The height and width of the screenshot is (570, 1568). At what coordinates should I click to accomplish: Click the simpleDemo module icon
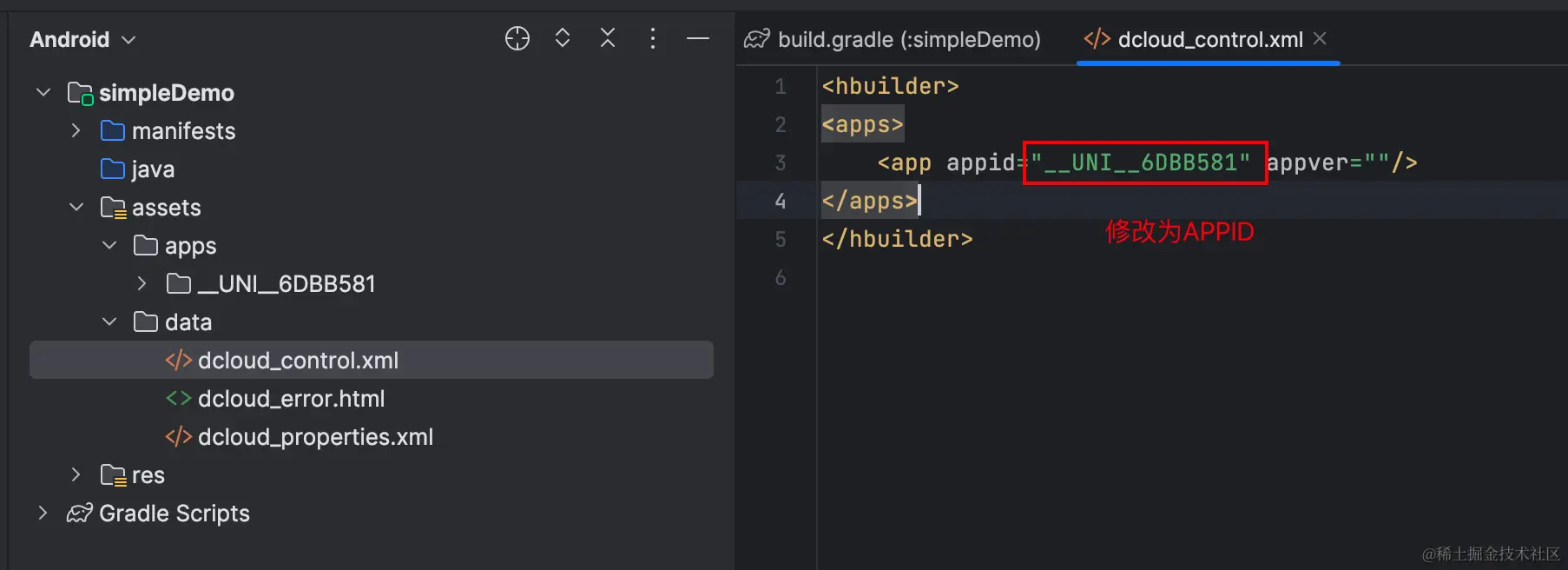[x=81, y=93]
